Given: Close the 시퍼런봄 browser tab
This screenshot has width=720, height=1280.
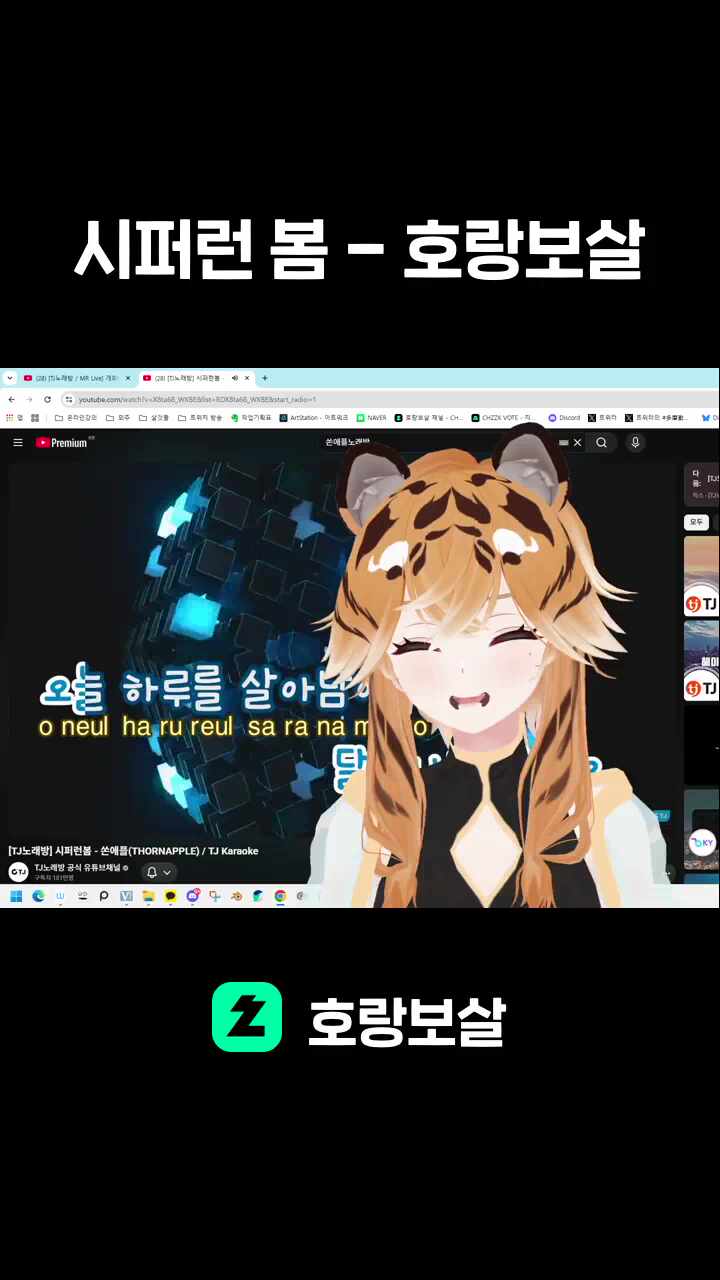Looking at the screenshot, I should [247, 378].
